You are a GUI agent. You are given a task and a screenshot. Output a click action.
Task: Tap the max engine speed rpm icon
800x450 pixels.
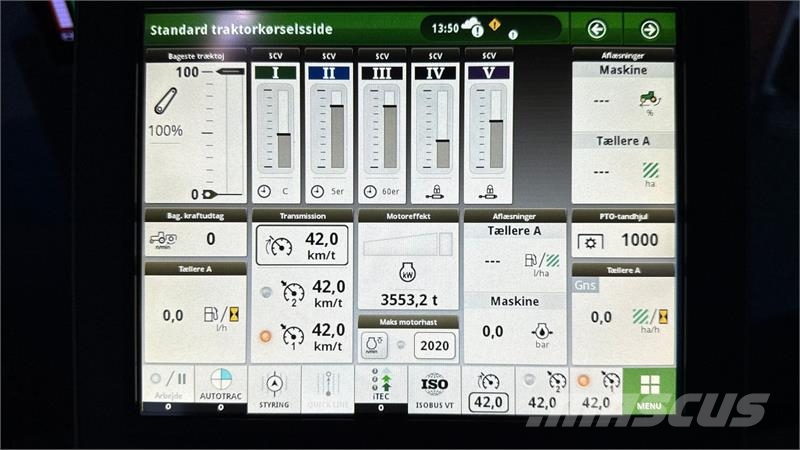(x=374, y=345)
